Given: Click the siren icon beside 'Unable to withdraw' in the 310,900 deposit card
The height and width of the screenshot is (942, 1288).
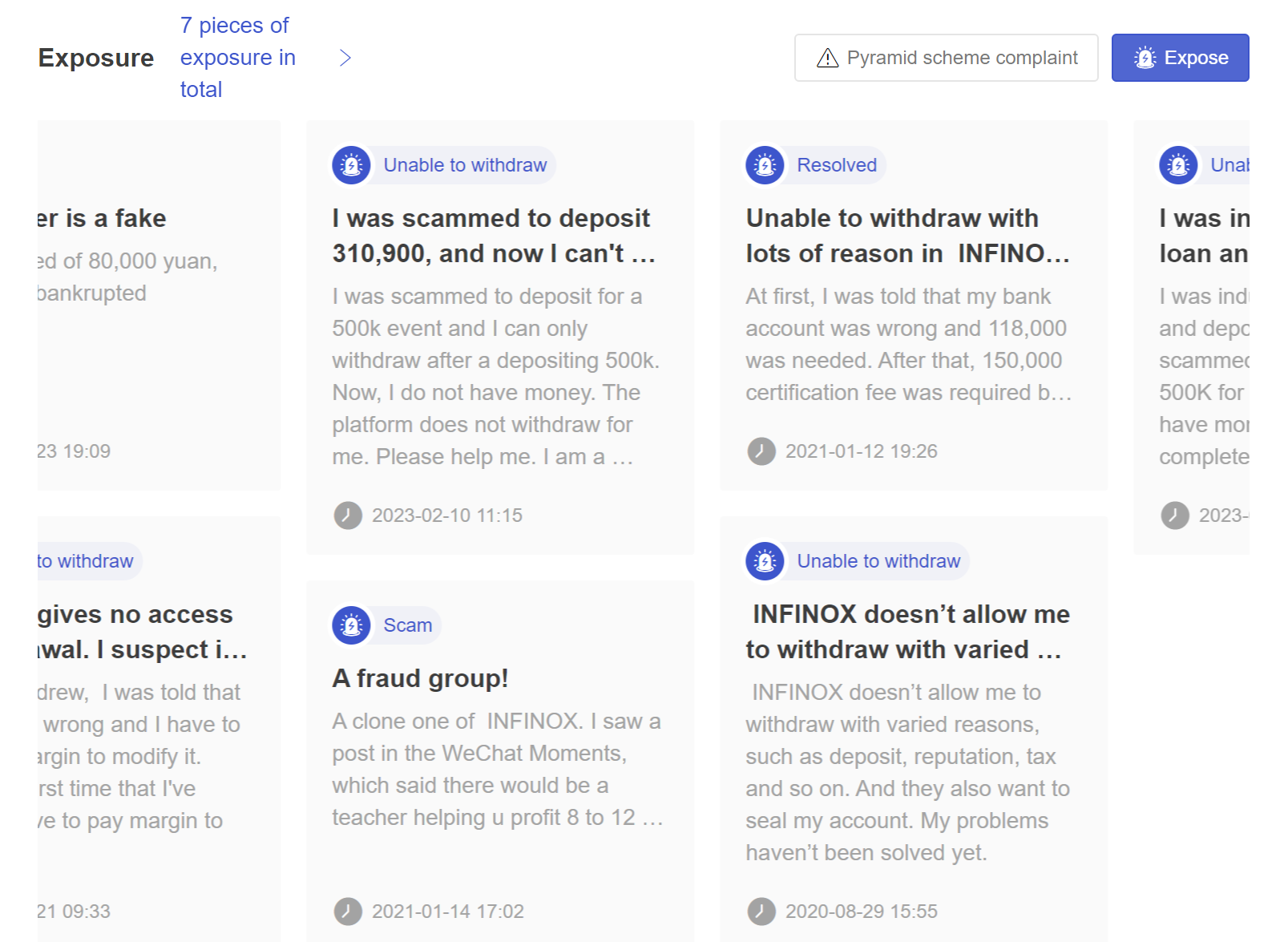Looking at the screenshot, I should (x=351, y=165).
